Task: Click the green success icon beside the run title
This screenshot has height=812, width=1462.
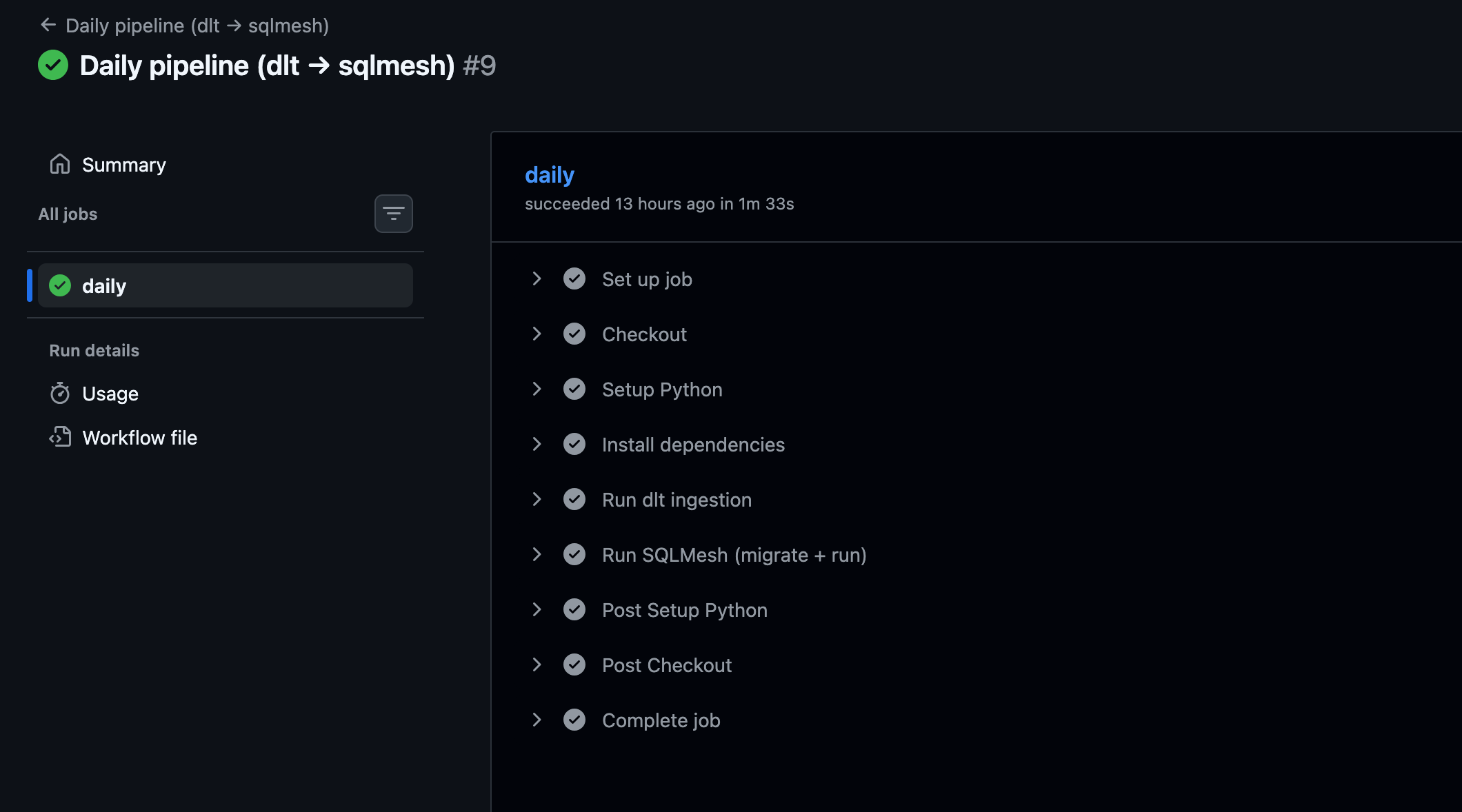Action: click(53, 65)
